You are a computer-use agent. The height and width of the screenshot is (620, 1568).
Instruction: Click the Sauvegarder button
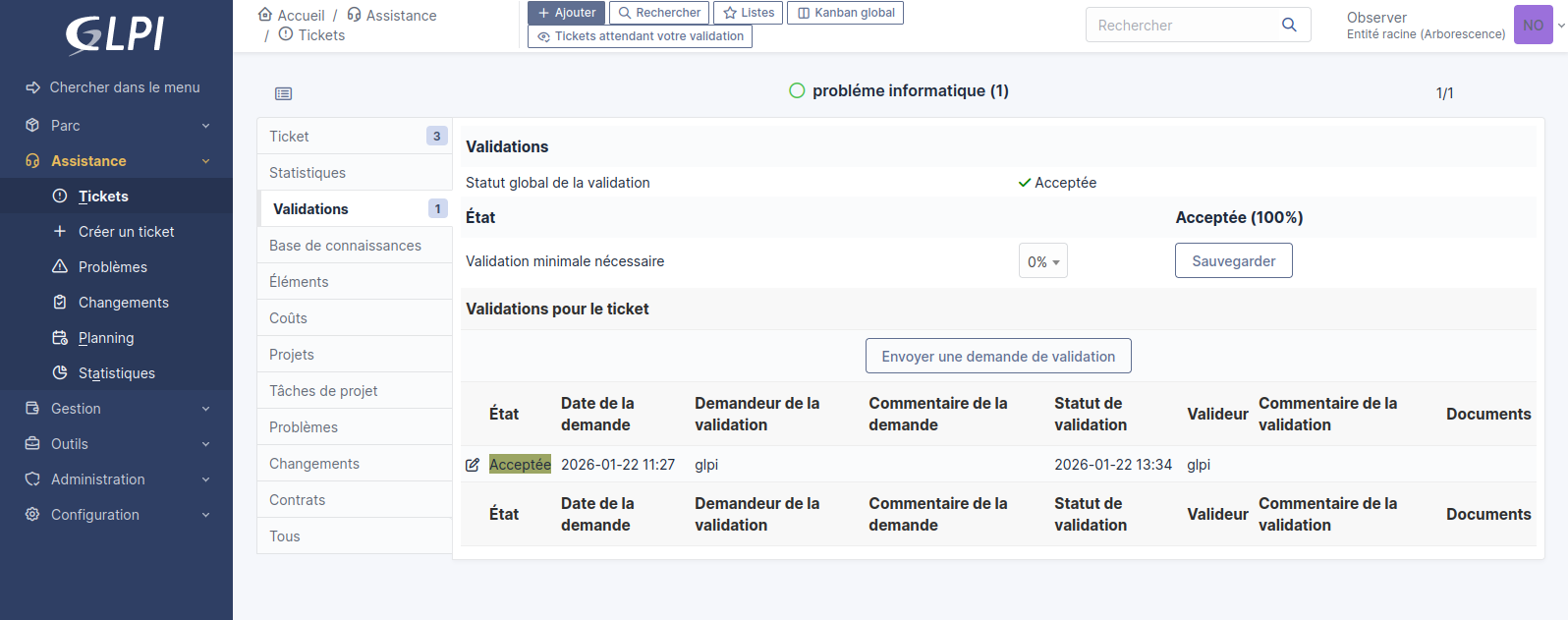pos(1234,260)
